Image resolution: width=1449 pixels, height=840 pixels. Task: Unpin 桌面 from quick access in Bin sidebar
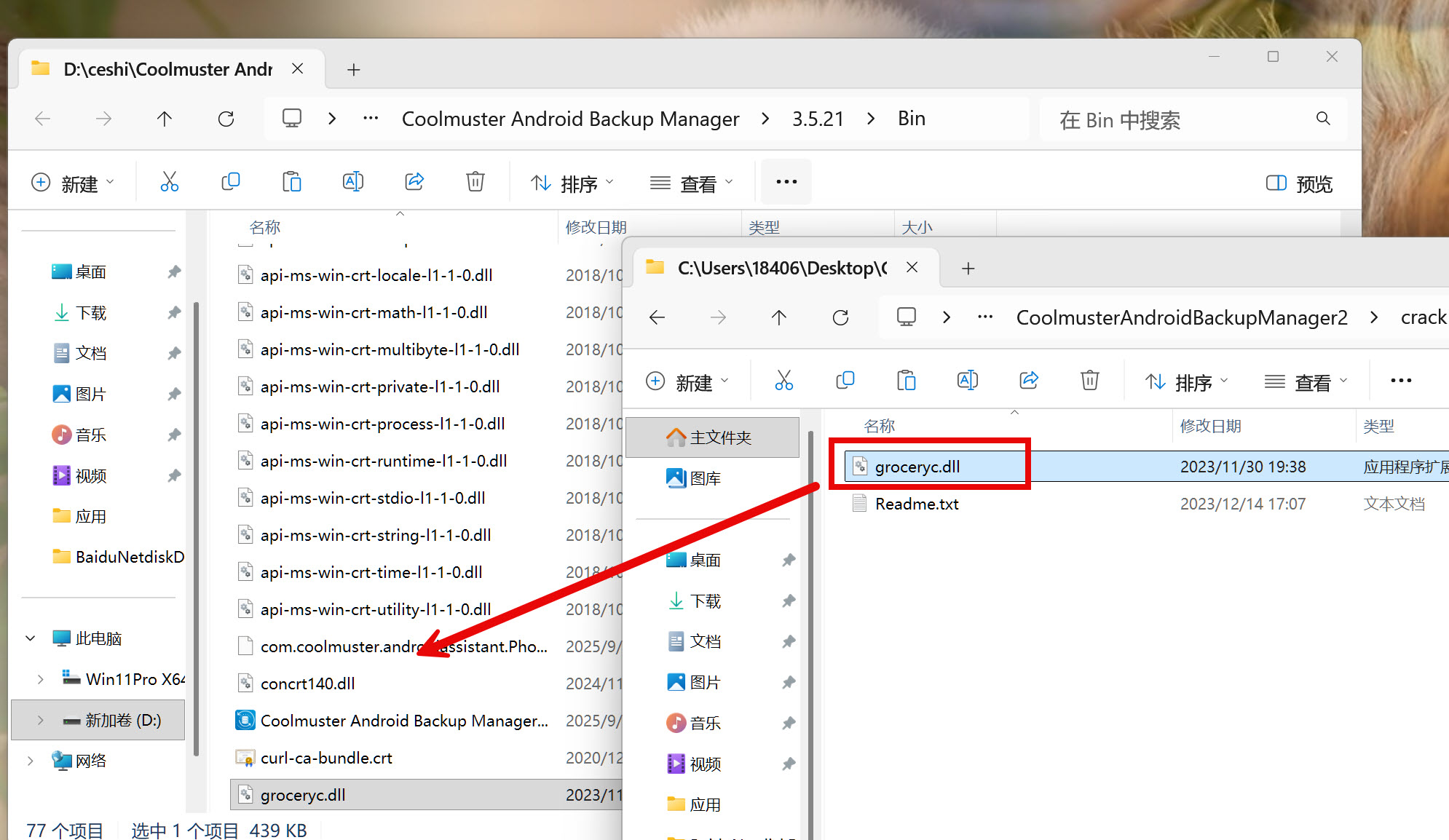coord(174,272)
